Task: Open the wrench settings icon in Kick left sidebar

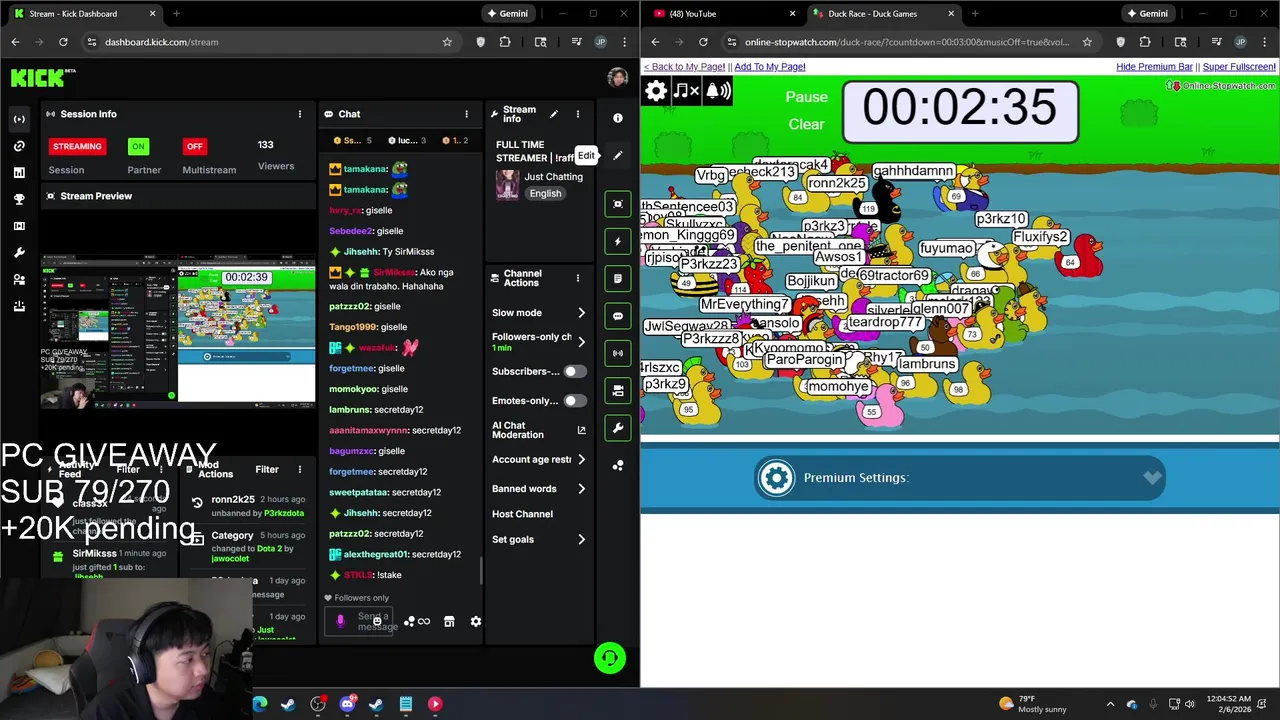Action: tap(19, 253)
